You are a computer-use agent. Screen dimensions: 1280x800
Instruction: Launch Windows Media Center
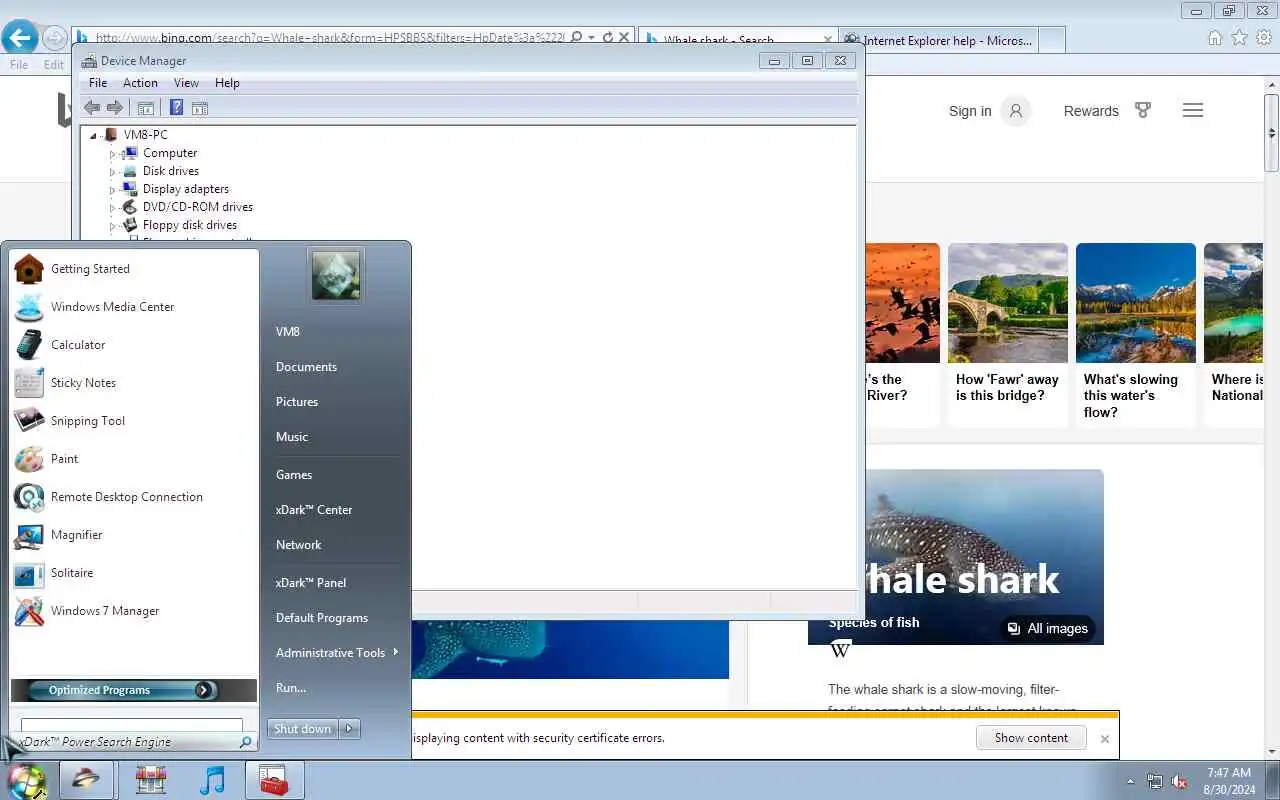click(112, 307)
